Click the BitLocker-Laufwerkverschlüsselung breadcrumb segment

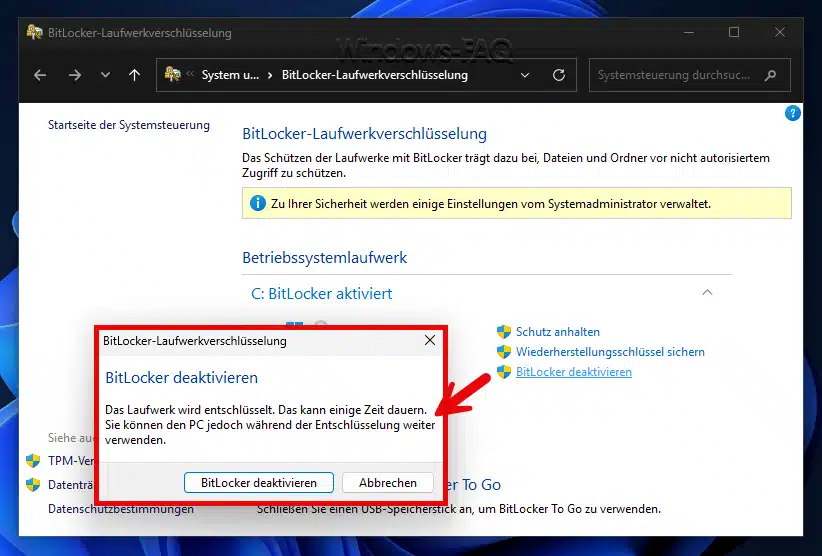(x=374, y=75)
